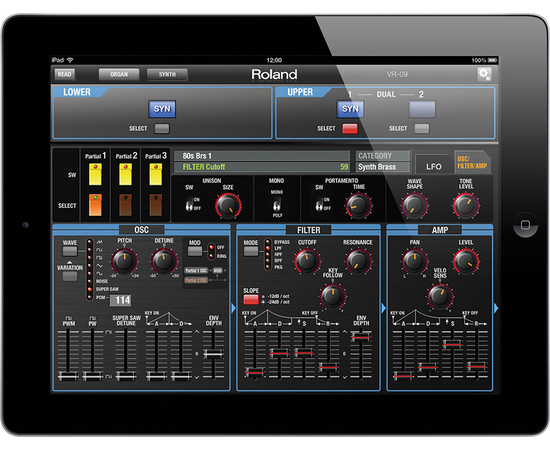Toggle Partial 3 yellow SW switch
This screenshot has height=450, width=550.
click(156, 174)
